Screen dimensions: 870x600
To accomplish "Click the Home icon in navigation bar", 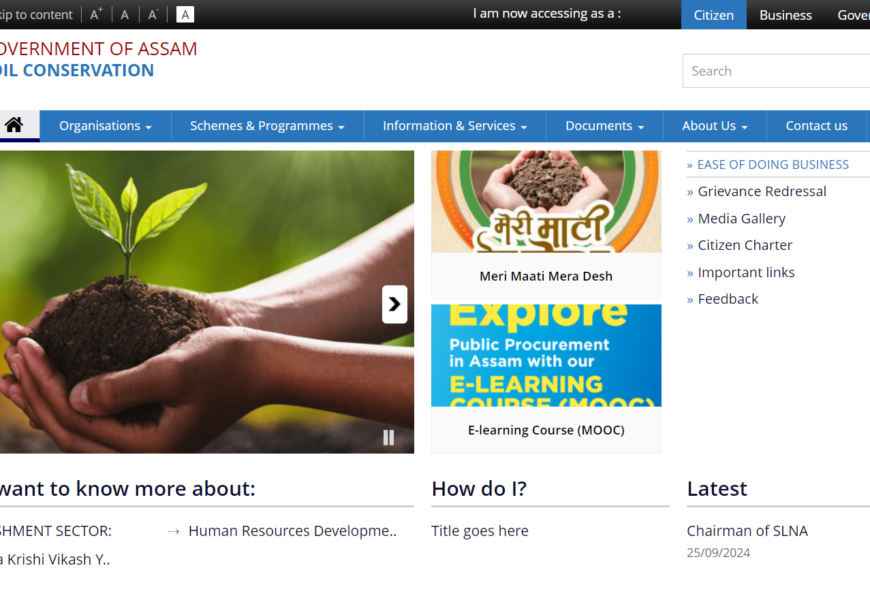I will [14, 126].
